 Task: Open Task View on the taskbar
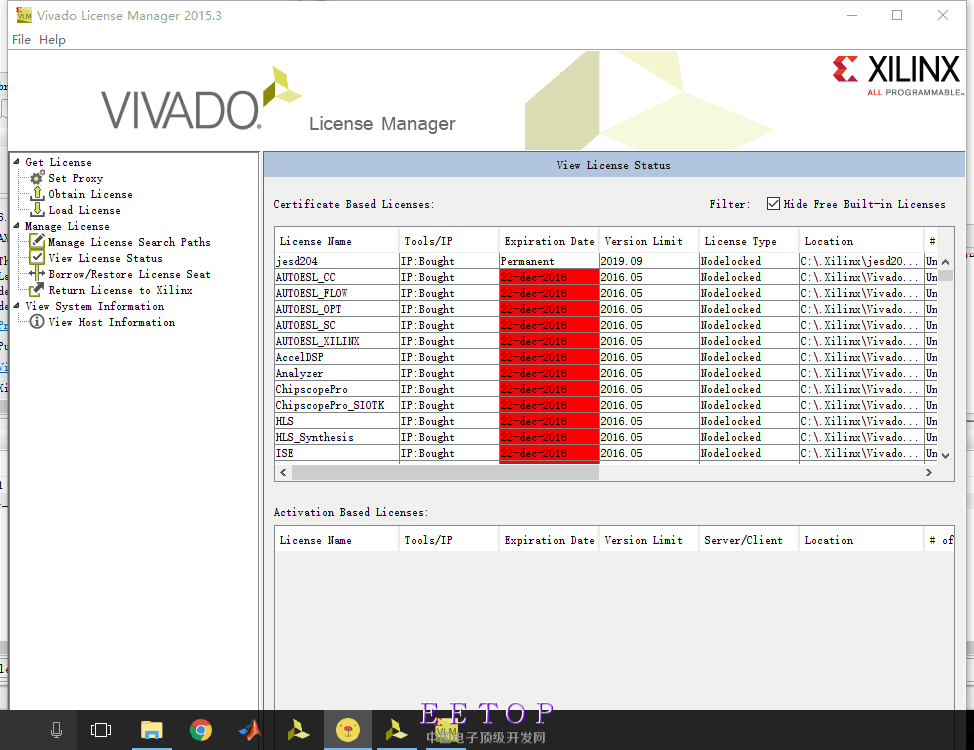pyautogui.click(x=101, y=730)
